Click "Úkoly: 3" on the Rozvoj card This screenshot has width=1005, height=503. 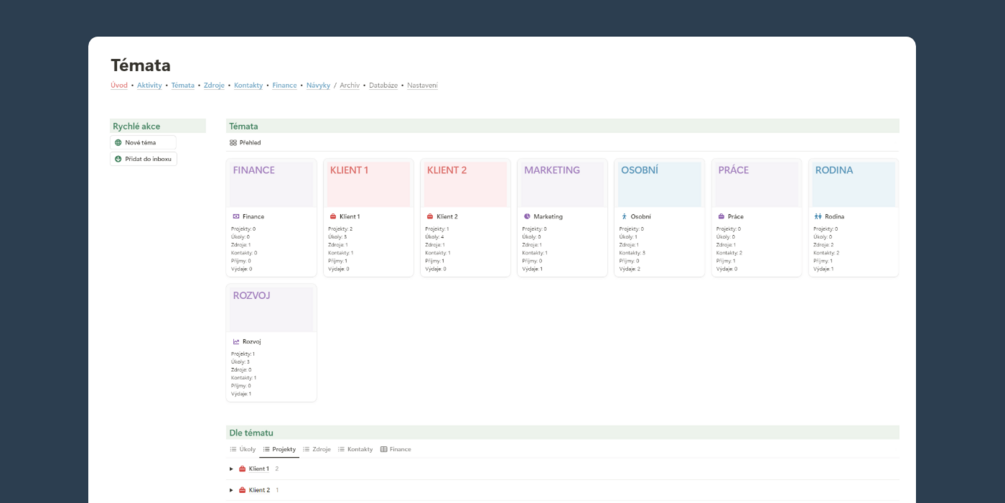[x=240, y=362]
